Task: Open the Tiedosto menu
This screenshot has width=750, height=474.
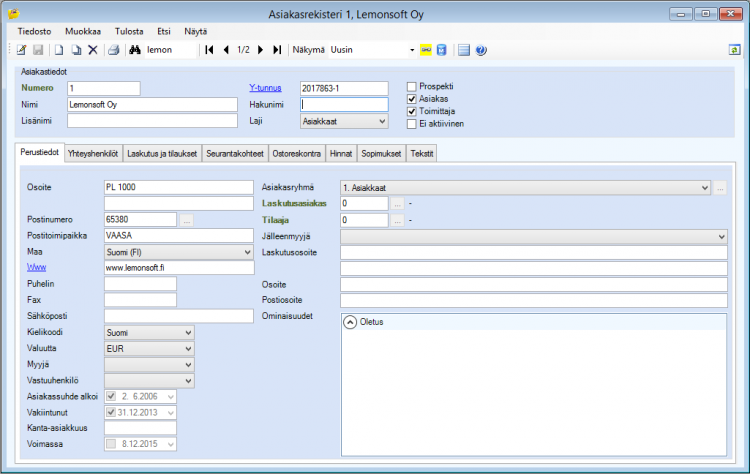Action: click(34, 32)
